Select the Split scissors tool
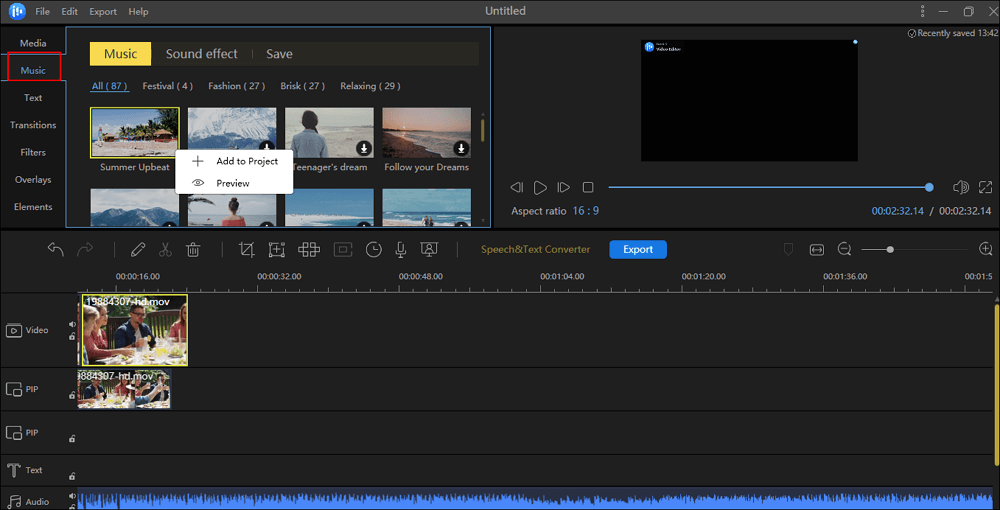 tap(165, 249)
